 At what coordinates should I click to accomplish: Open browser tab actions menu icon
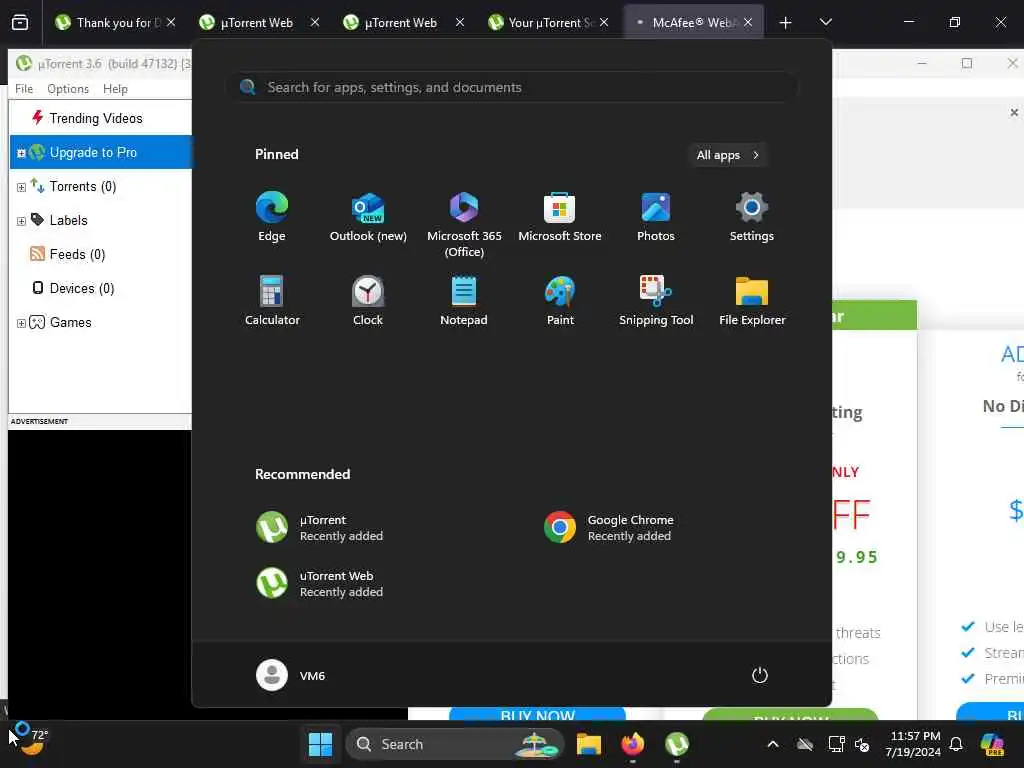(x=20, y=23)
